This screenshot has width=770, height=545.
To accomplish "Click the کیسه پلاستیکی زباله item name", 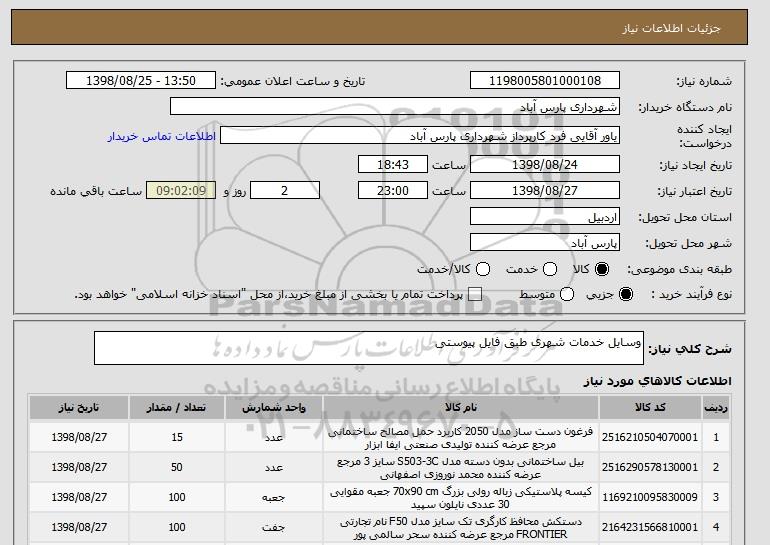I will [x=461, y=498].
